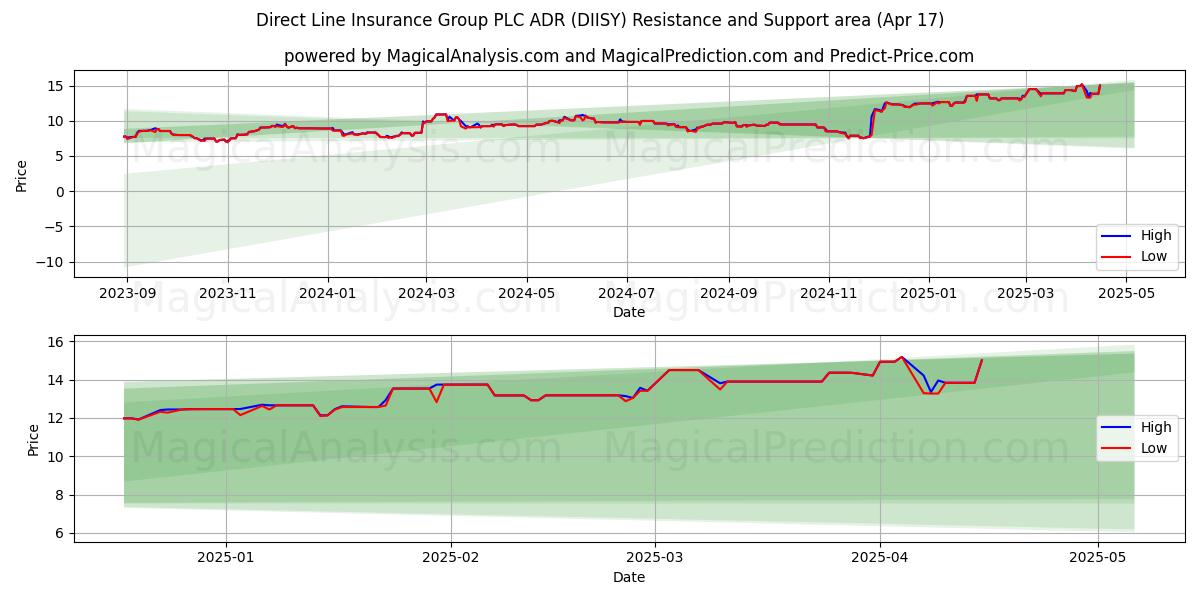Click the '2025-01' date label on the top chart

coord(929,296)
